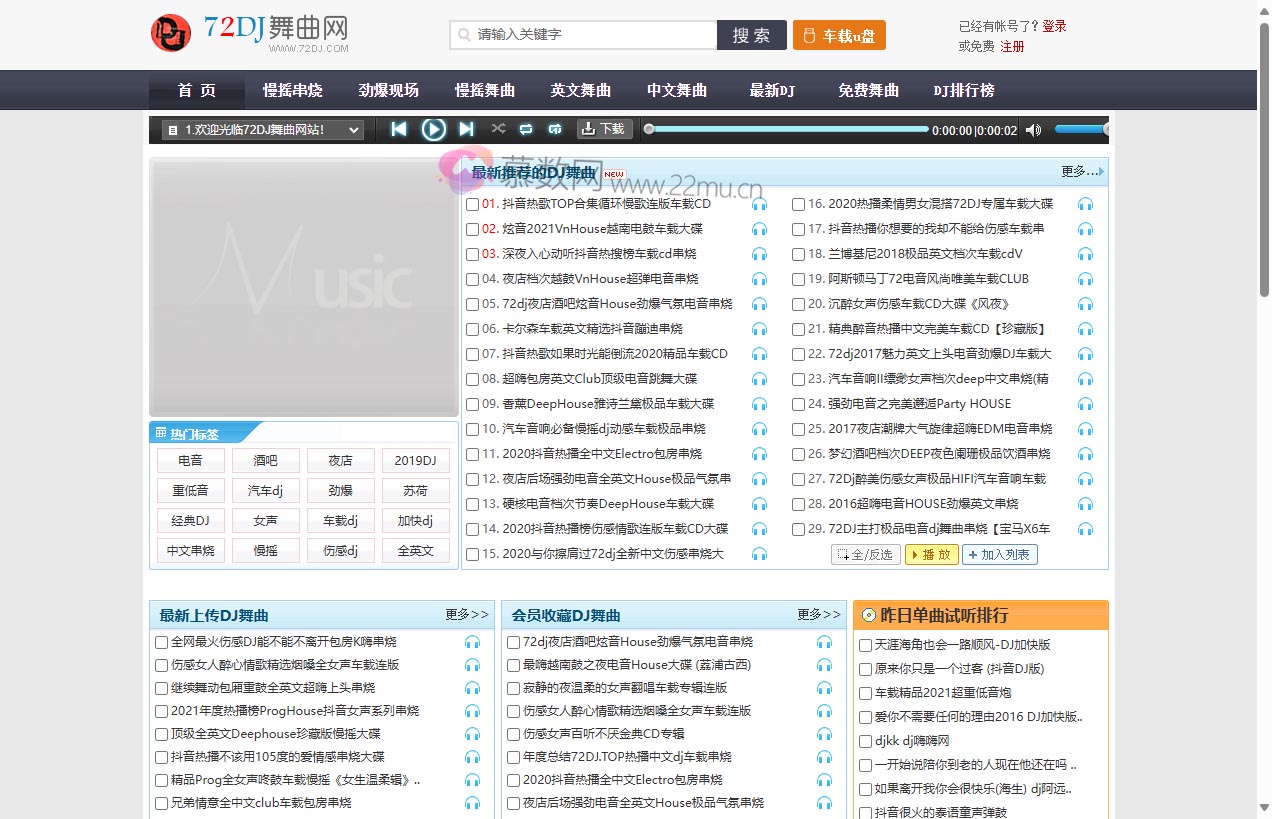1272x819 pixels.
Task: Click the play button in the music player
Action: 433,129
